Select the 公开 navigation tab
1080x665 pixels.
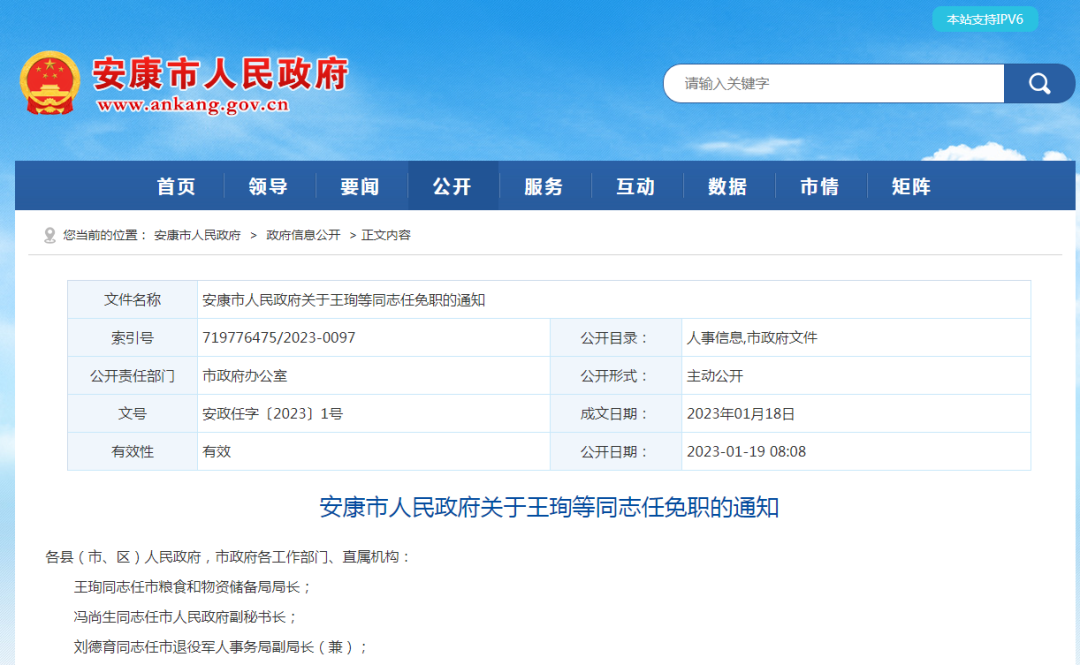(452, 187)
